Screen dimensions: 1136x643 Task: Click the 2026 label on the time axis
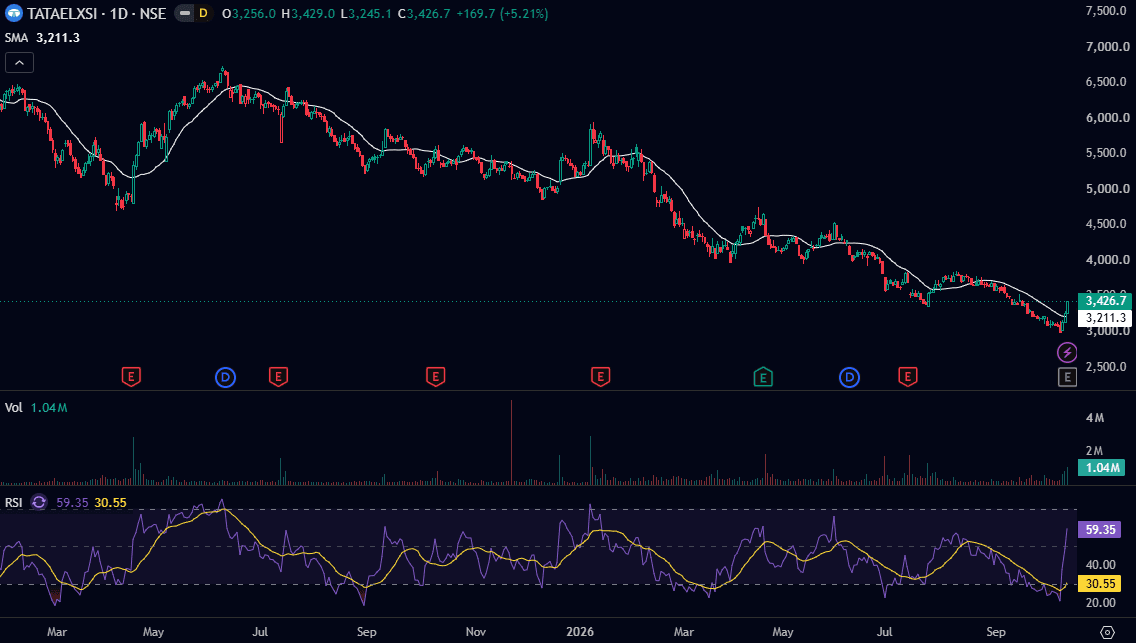pos(580,631)
